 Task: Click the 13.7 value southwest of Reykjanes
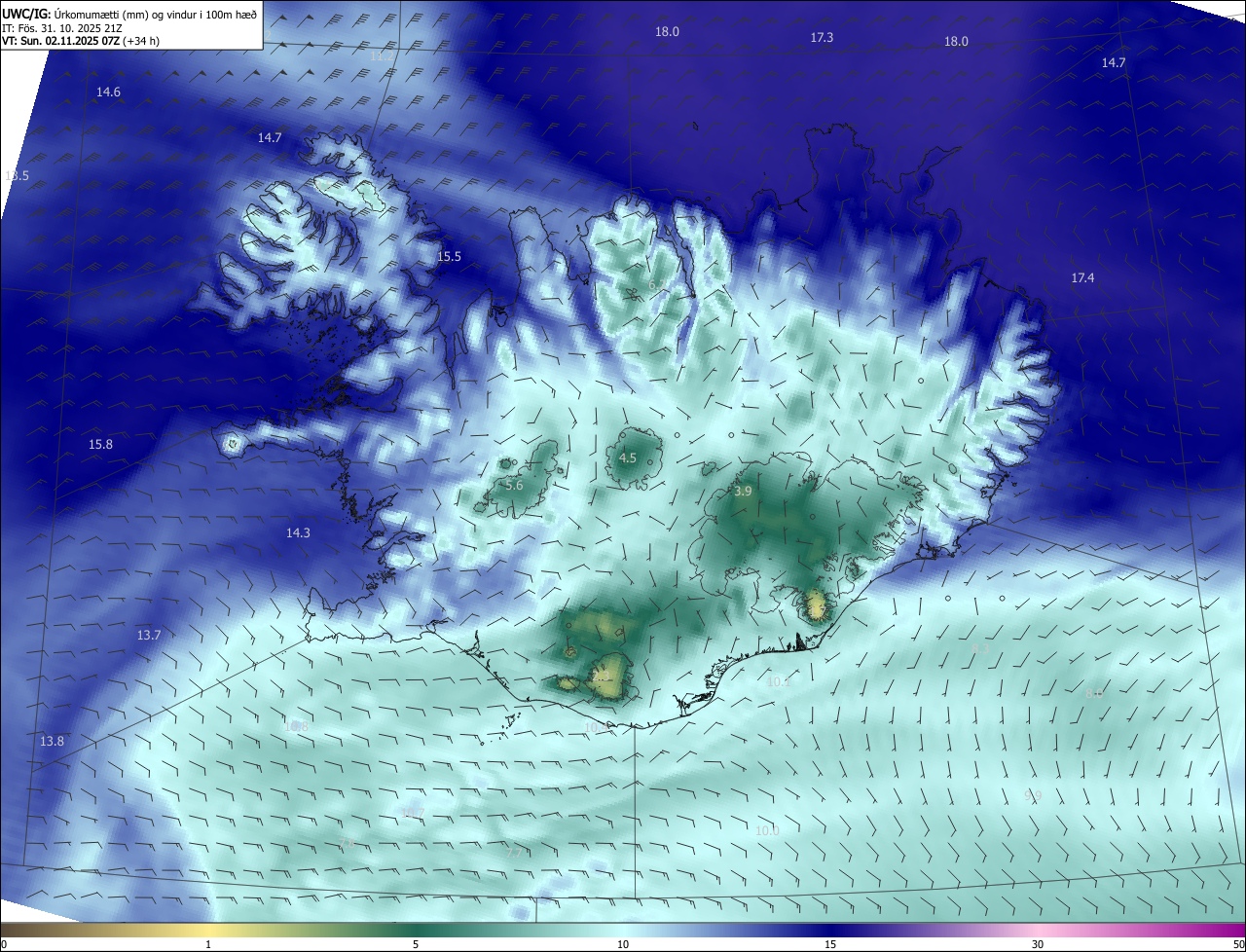click(x=148, y=635)
